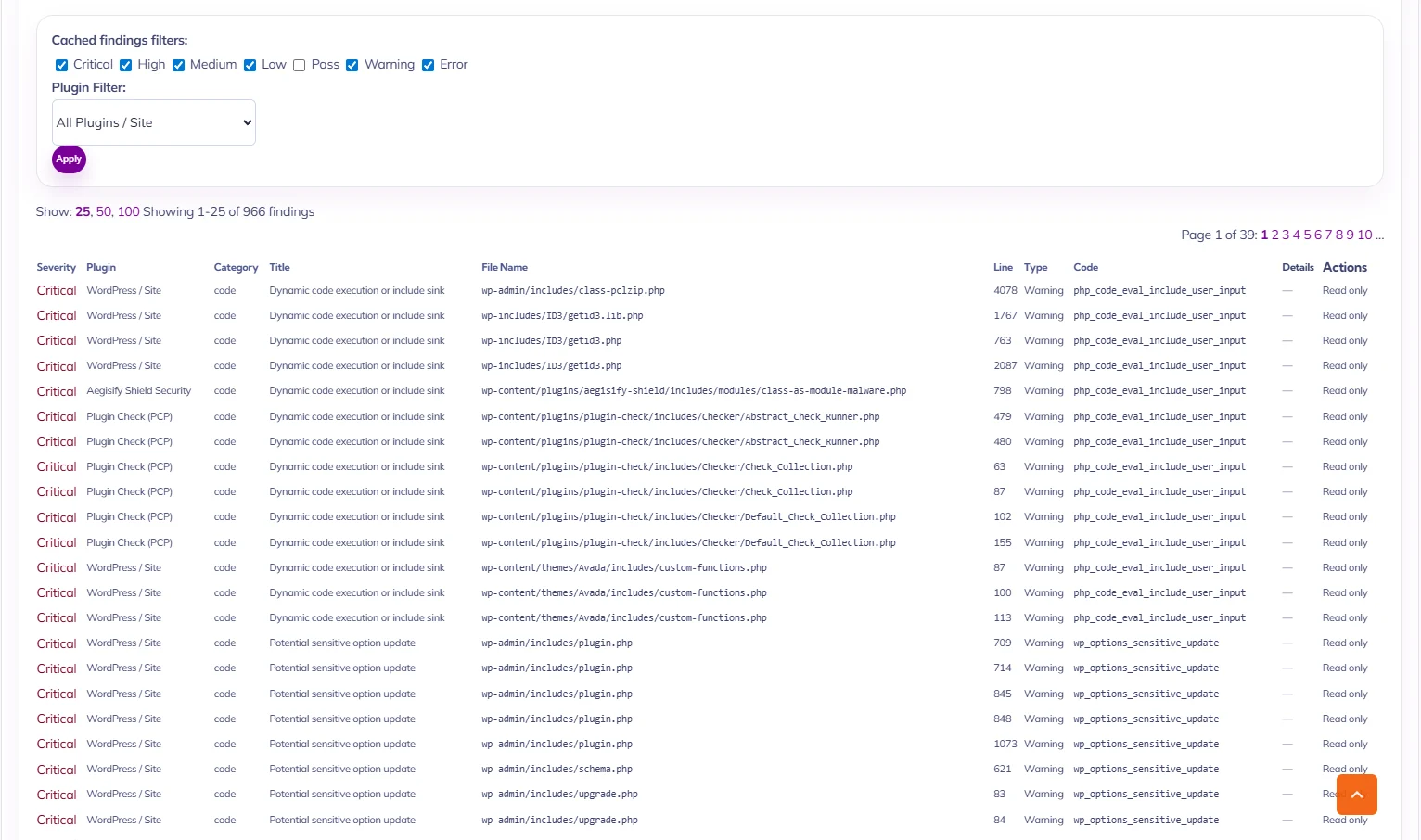Image resolution: width=1421 pixels, height=840 pixels.
Task: Click the File Name column header
Action: 505,267
